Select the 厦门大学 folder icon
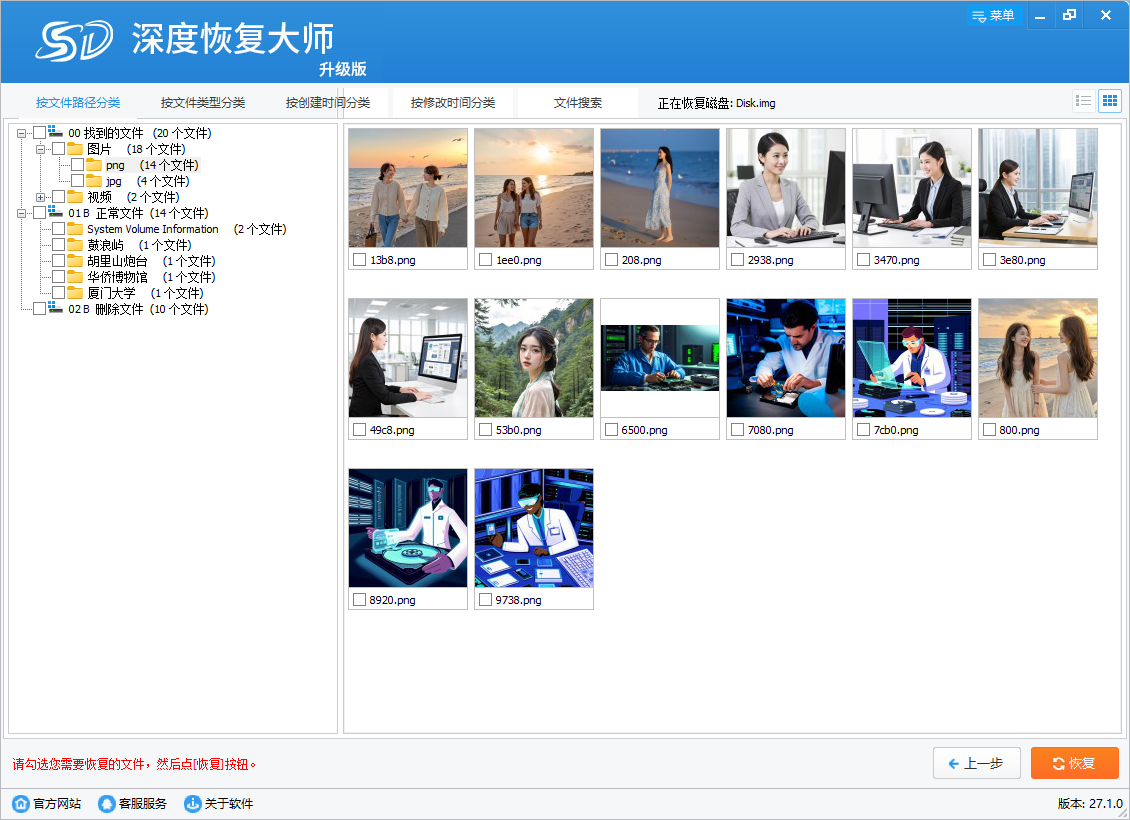 (x=75, y=293)
